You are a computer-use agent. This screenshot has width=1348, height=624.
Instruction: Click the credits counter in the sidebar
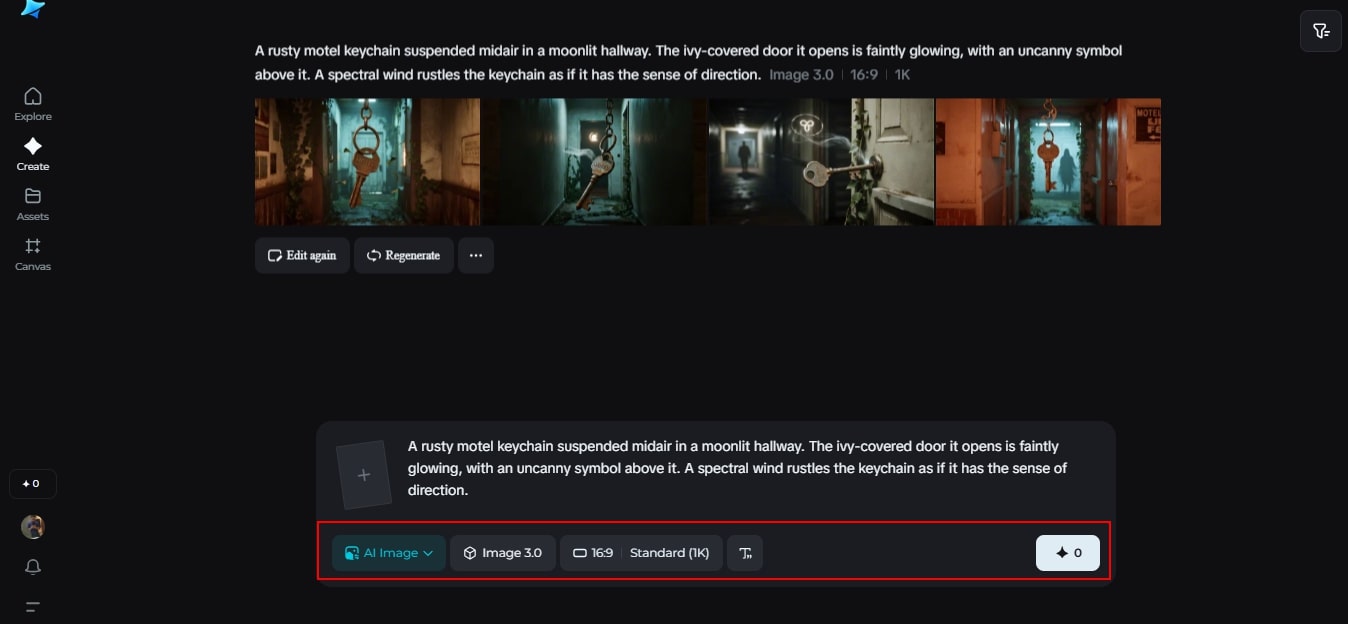(33, 484)
